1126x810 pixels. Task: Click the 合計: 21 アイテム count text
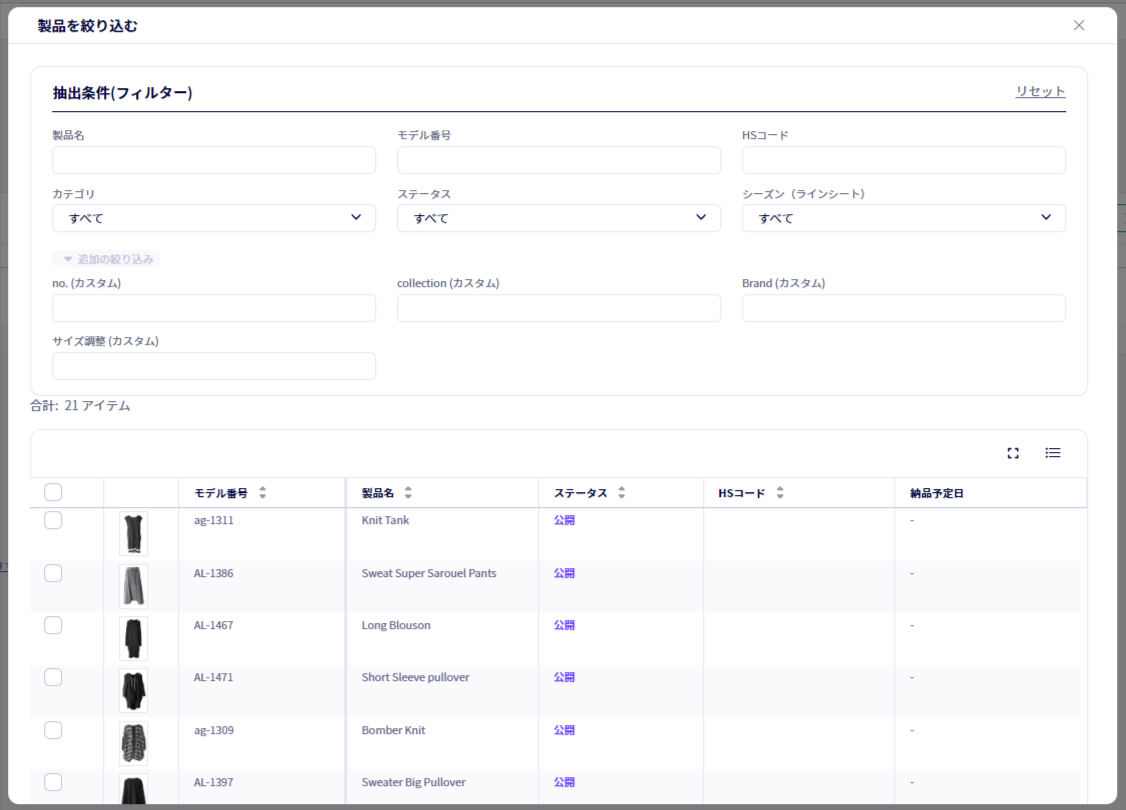point(80,406)
